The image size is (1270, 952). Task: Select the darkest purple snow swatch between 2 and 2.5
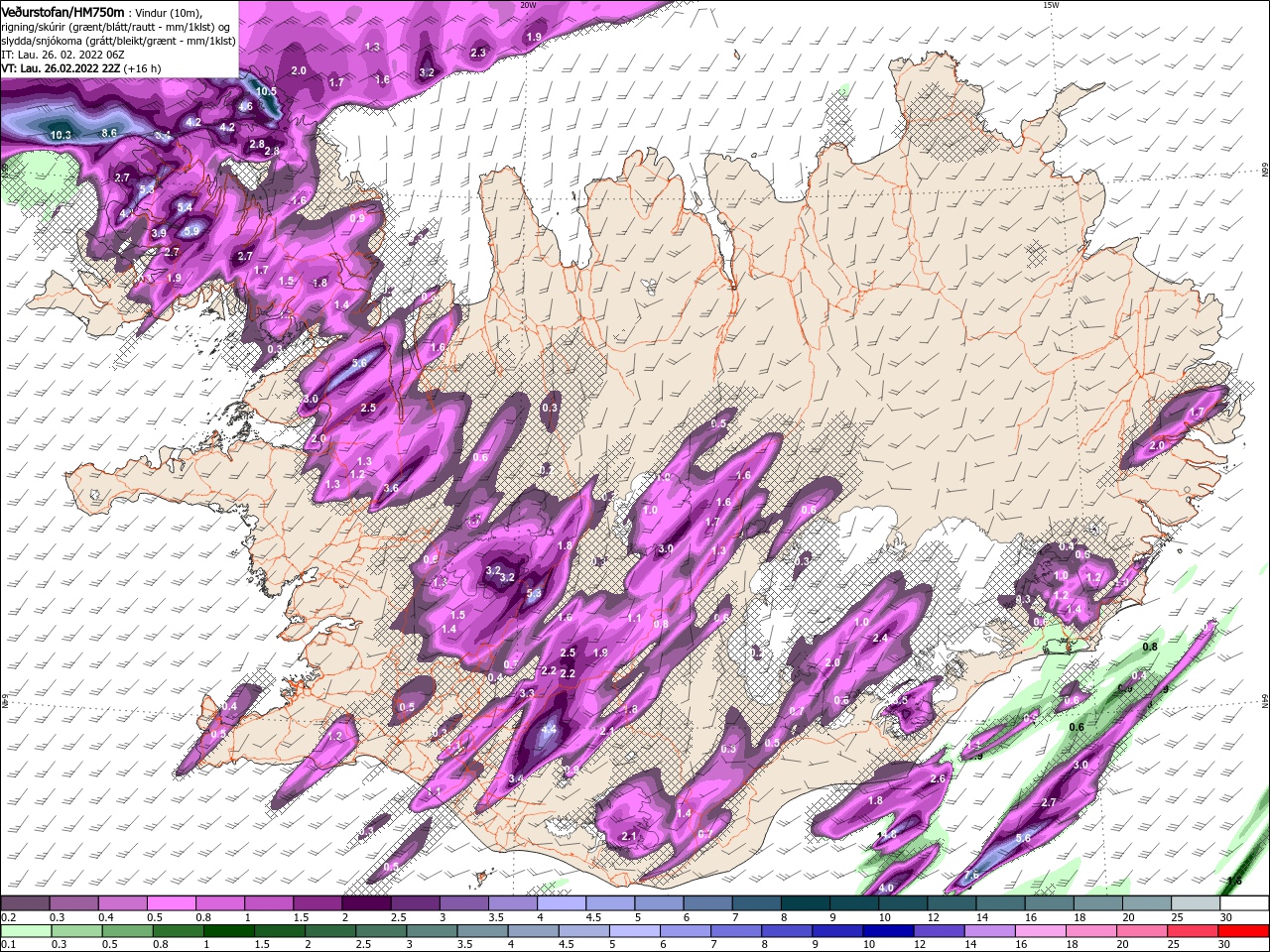pyautogui.click(x=365, y=903)
